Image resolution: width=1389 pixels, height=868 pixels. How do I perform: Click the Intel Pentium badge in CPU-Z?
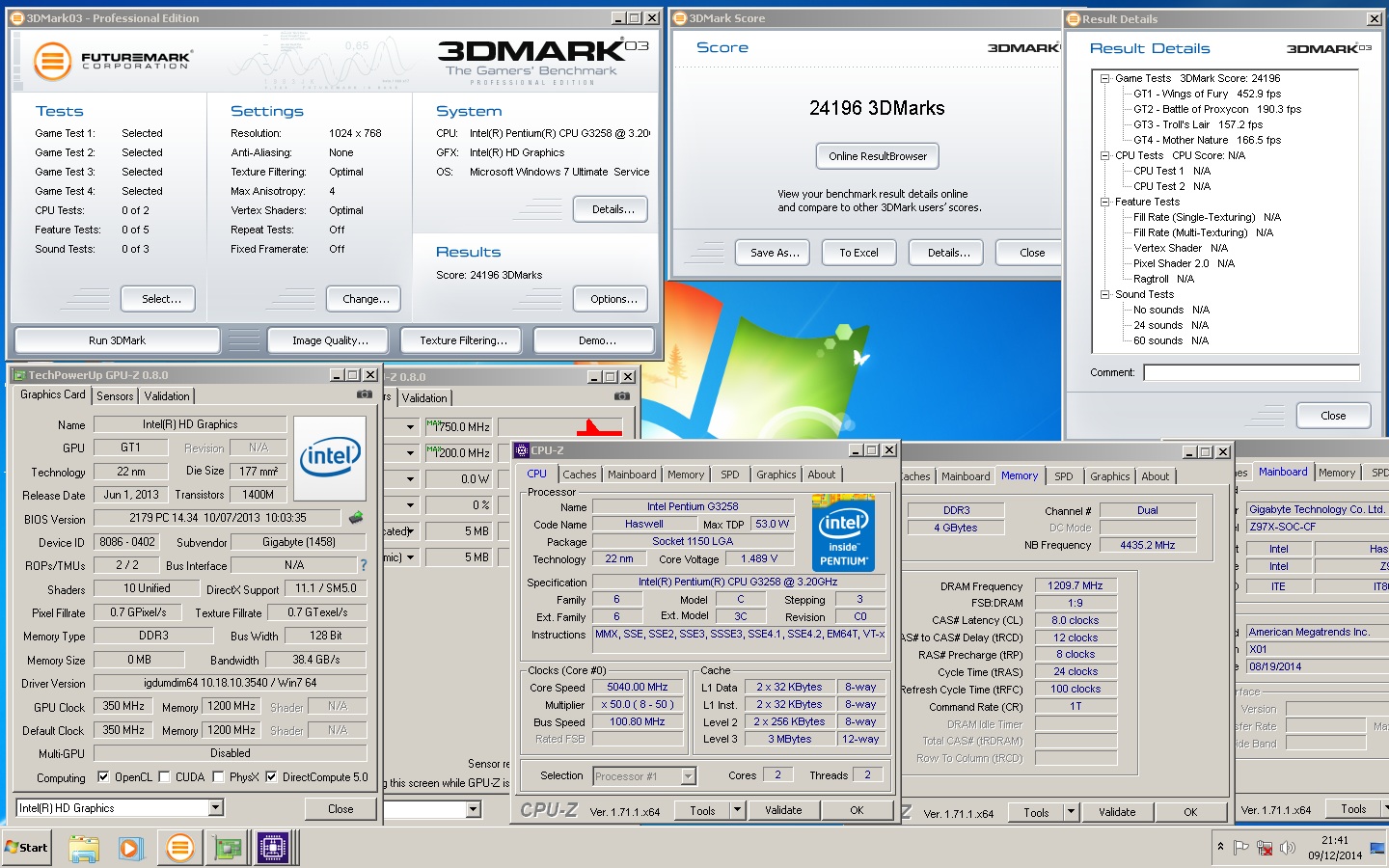coord(843,533)
